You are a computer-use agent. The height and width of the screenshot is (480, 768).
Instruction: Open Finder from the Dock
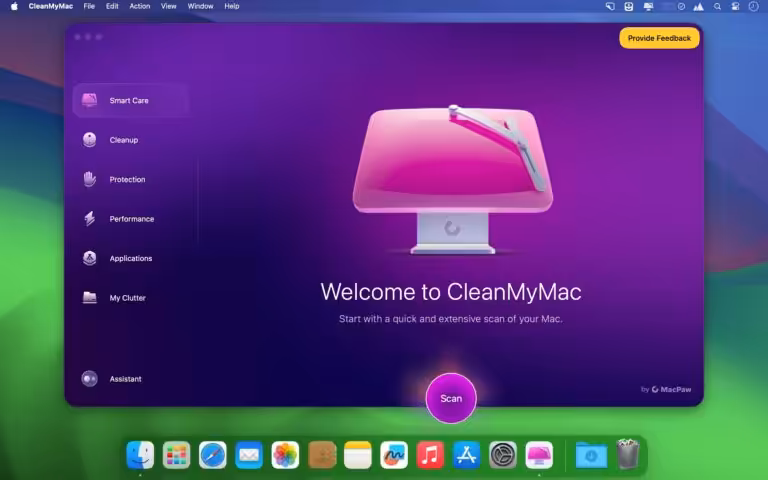[x=140, y=455]
